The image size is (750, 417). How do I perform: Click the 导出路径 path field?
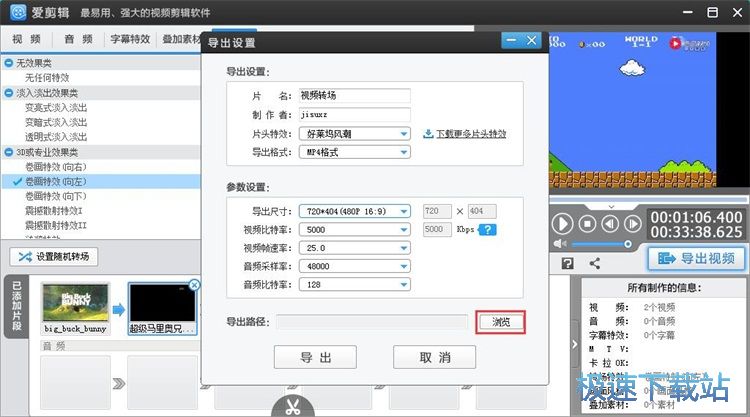pos(372,322)
